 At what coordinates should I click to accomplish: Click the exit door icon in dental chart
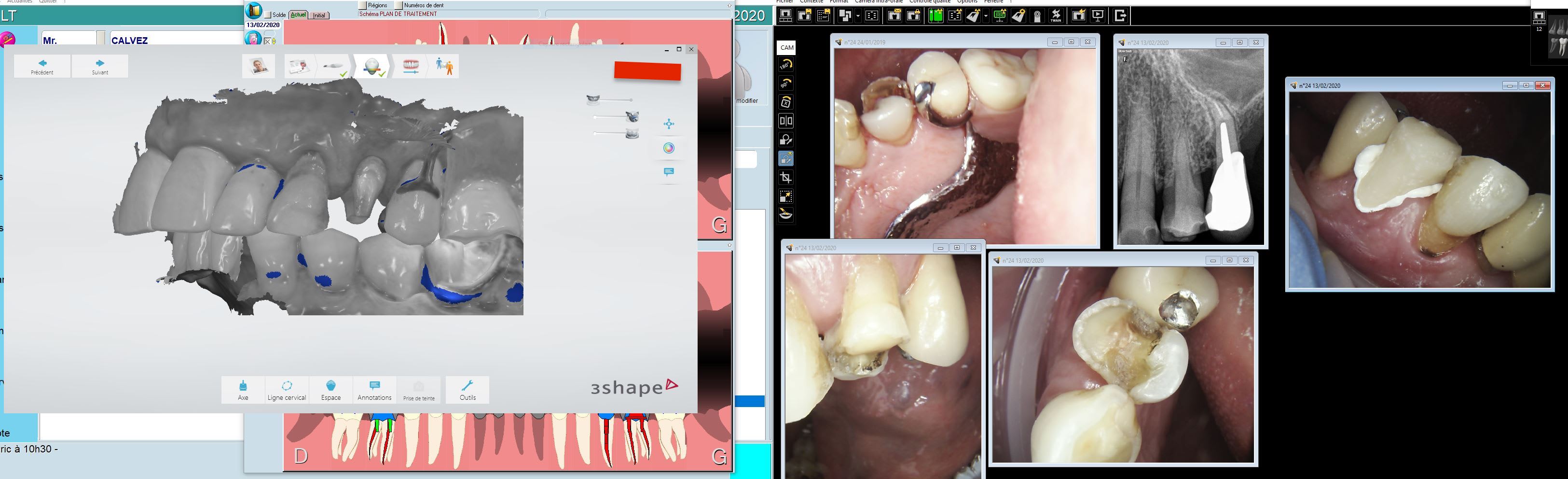coord(254,10)
